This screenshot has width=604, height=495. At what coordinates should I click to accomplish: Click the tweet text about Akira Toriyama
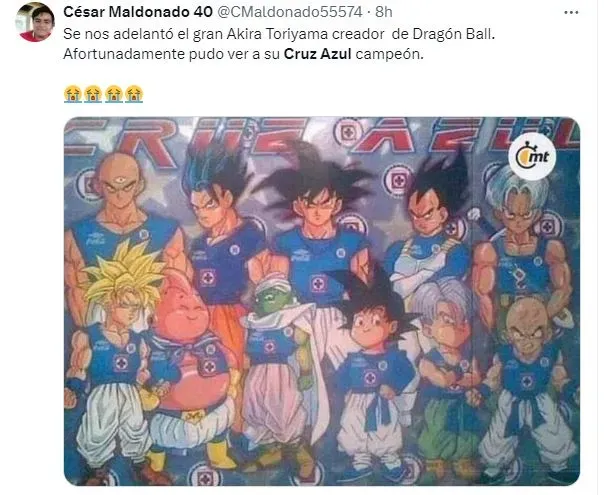(279, 44)
